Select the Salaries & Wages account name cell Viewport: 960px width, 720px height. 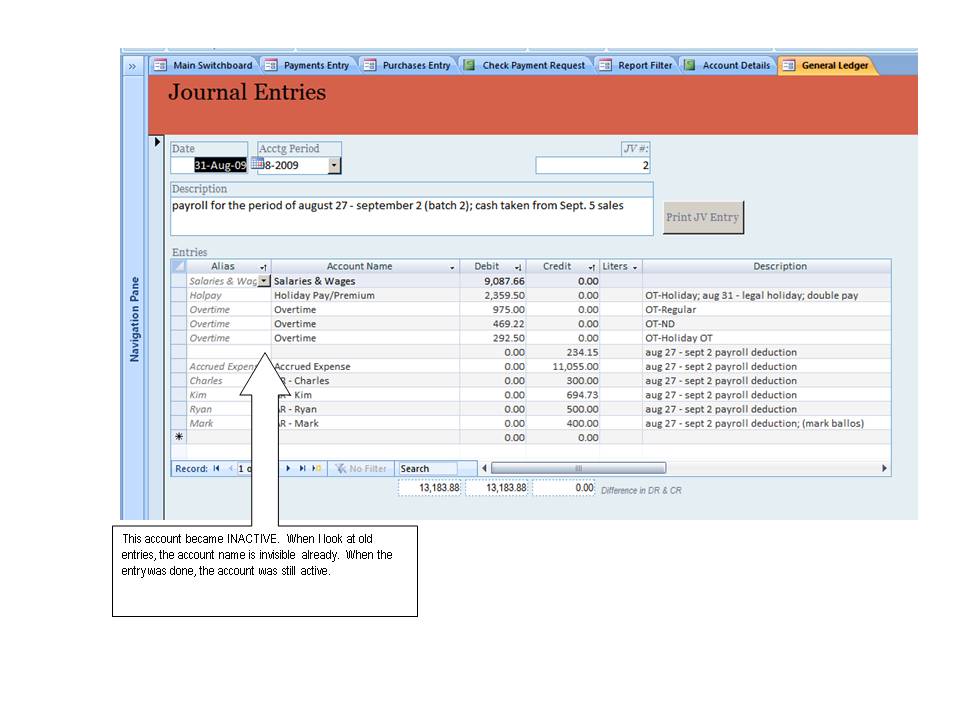pyautogui.click(x=366, y=281)
